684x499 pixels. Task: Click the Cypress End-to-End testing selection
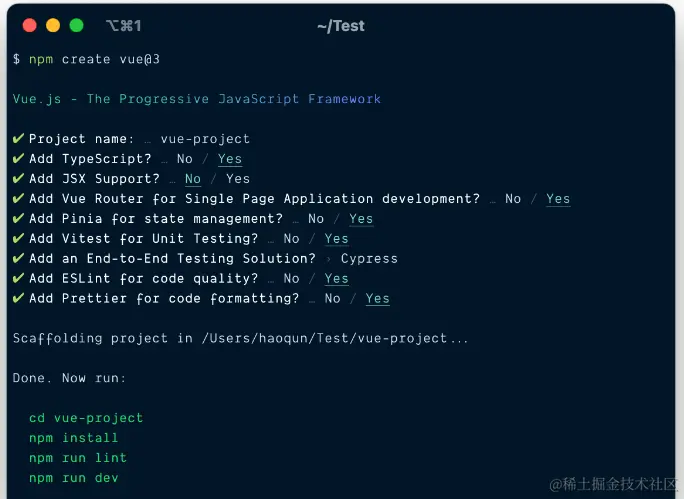(x=369, y=259)
